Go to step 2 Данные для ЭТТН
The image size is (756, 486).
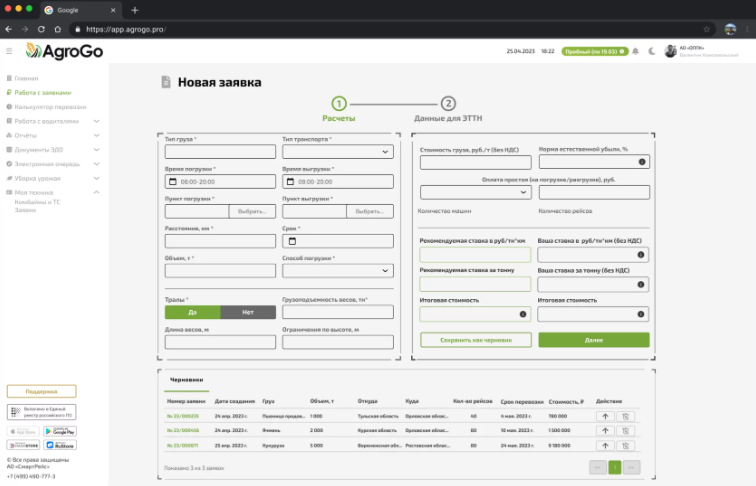pyautogui.click(x=448, y=104)
